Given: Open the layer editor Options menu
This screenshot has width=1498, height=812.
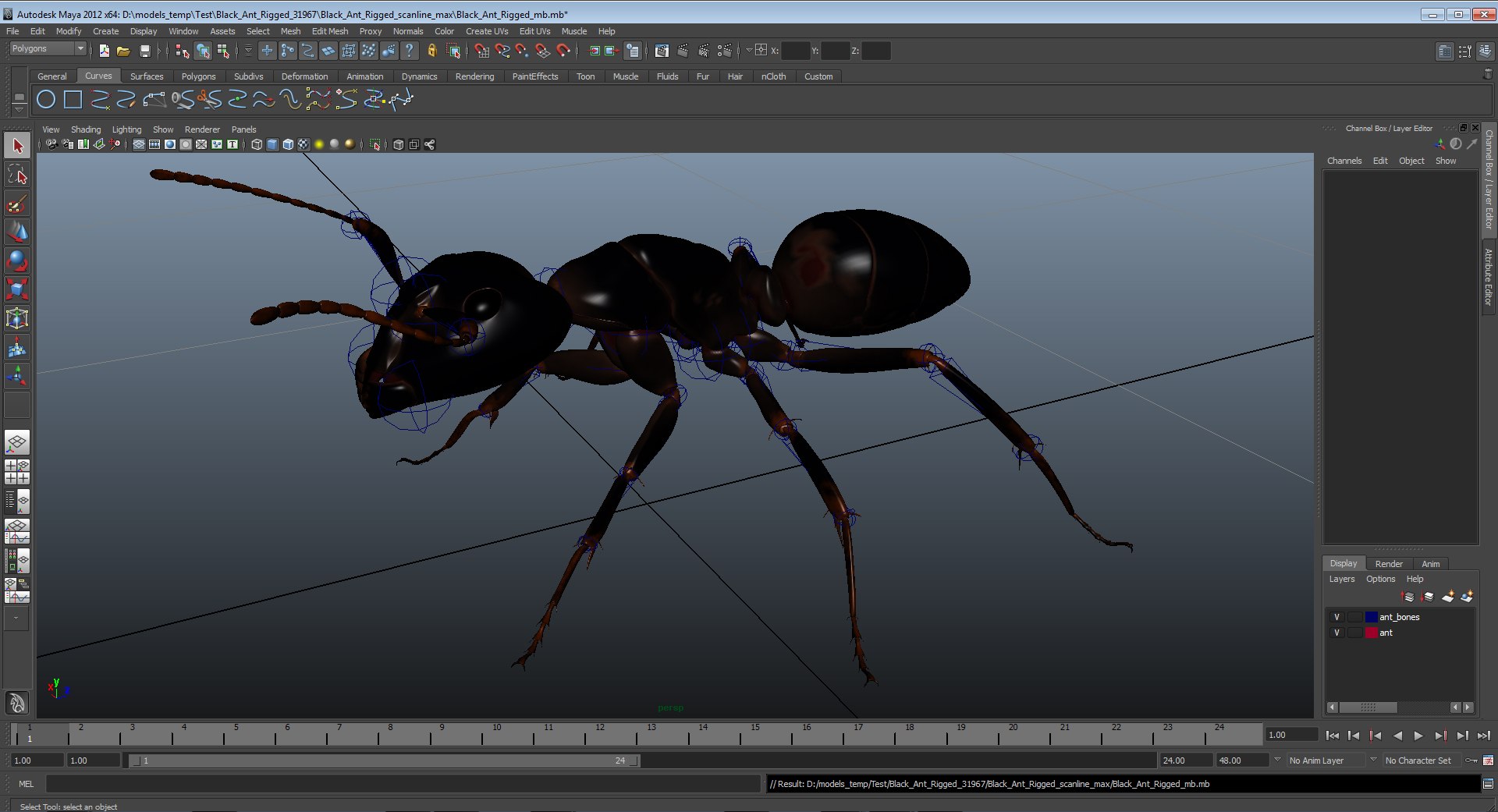Looking at the screenshot, I should tap(1380, 579).
